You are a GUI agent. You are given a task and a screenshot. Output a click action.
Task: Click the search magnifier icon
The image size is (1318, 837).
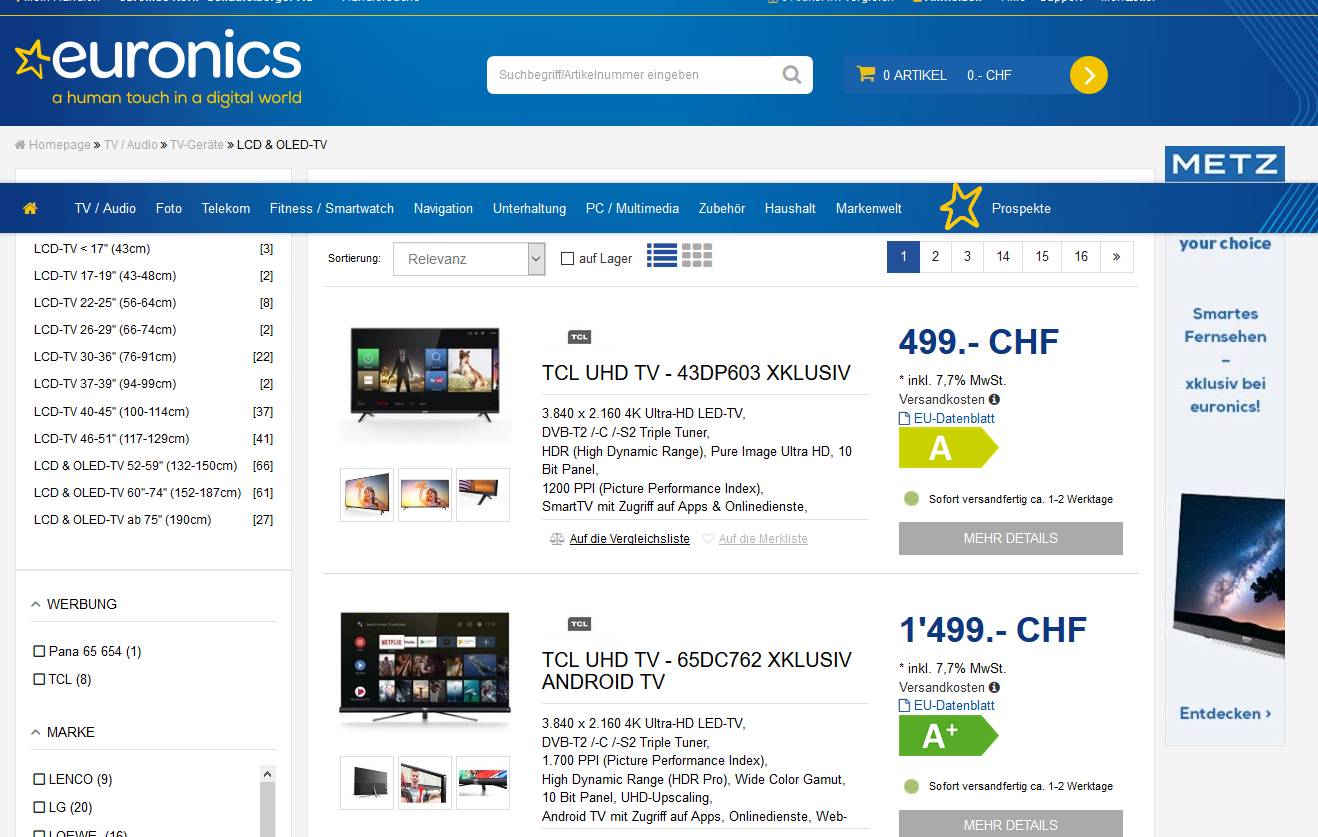point(792,75)
